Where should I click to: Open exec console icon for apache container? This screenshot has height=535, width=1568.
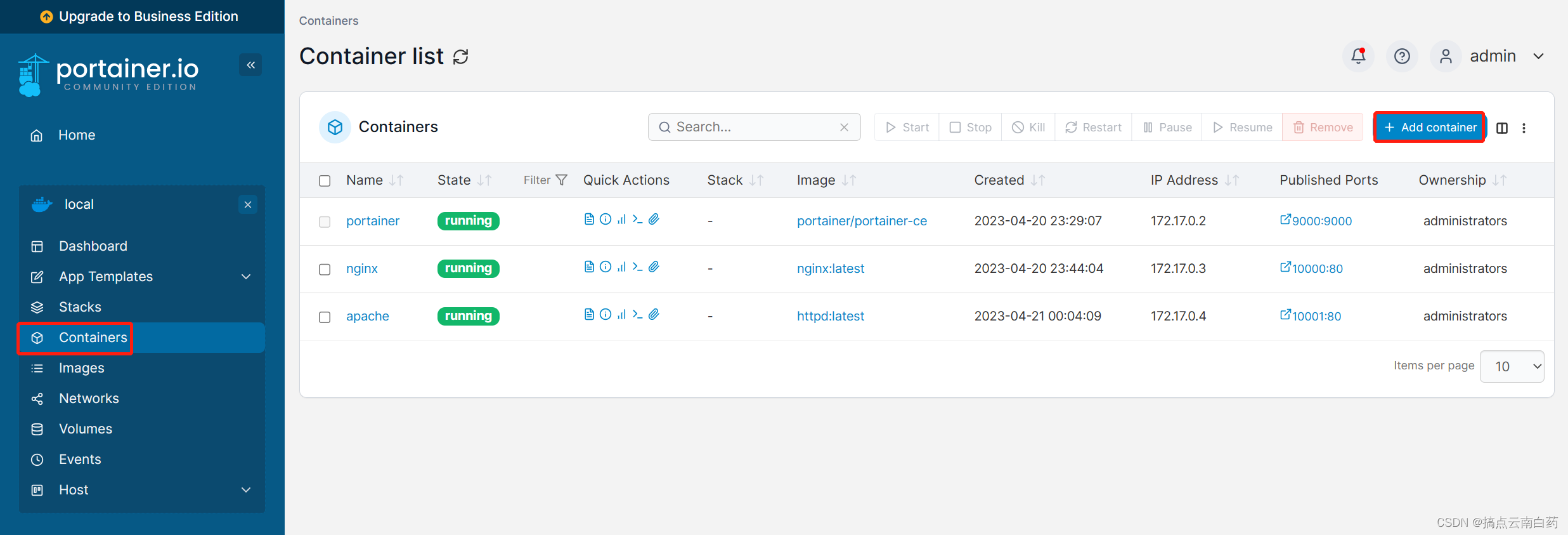(x=638, y=314)
